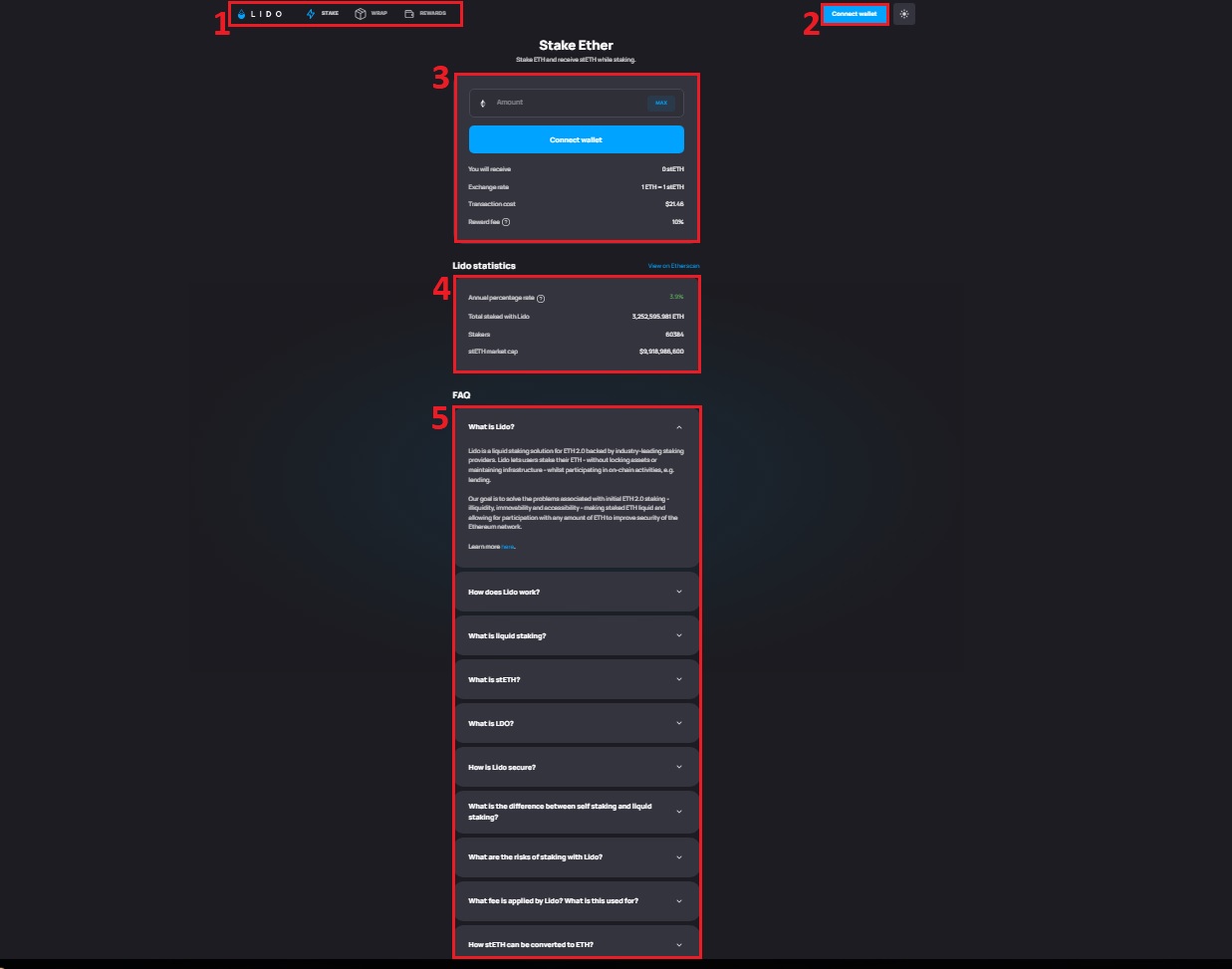Click the "60384" stakers count
The image size is (1232, 969).
674,335
